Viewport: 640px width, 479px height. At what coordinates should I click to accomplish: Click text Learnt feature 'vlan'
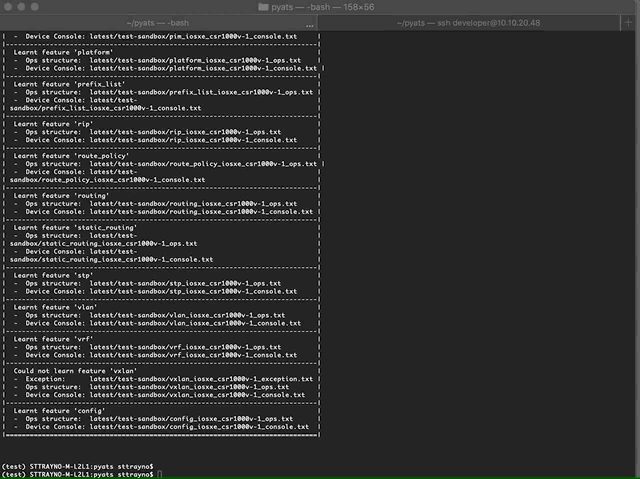[56, 307]
